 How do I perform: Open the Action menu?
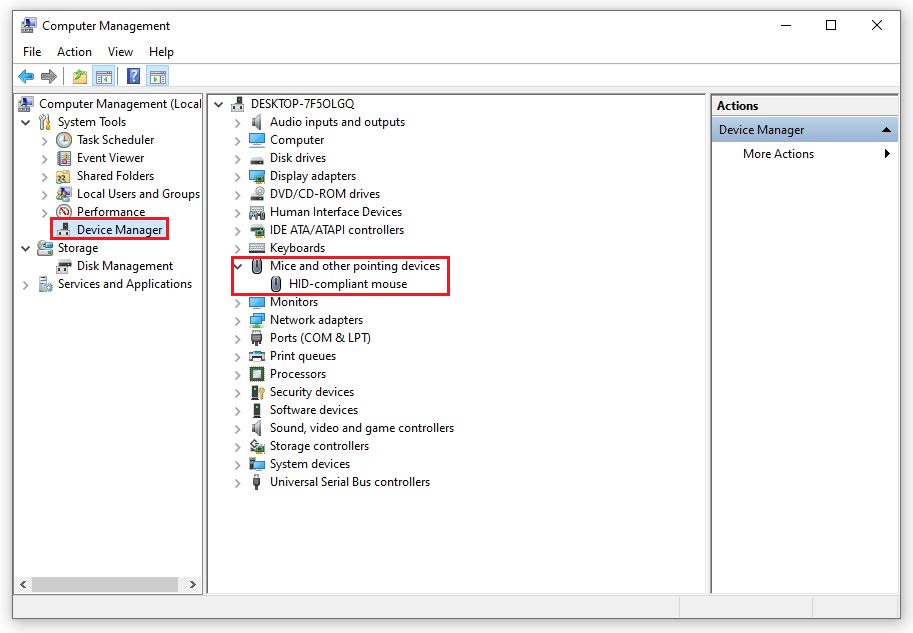click(74, 51)
